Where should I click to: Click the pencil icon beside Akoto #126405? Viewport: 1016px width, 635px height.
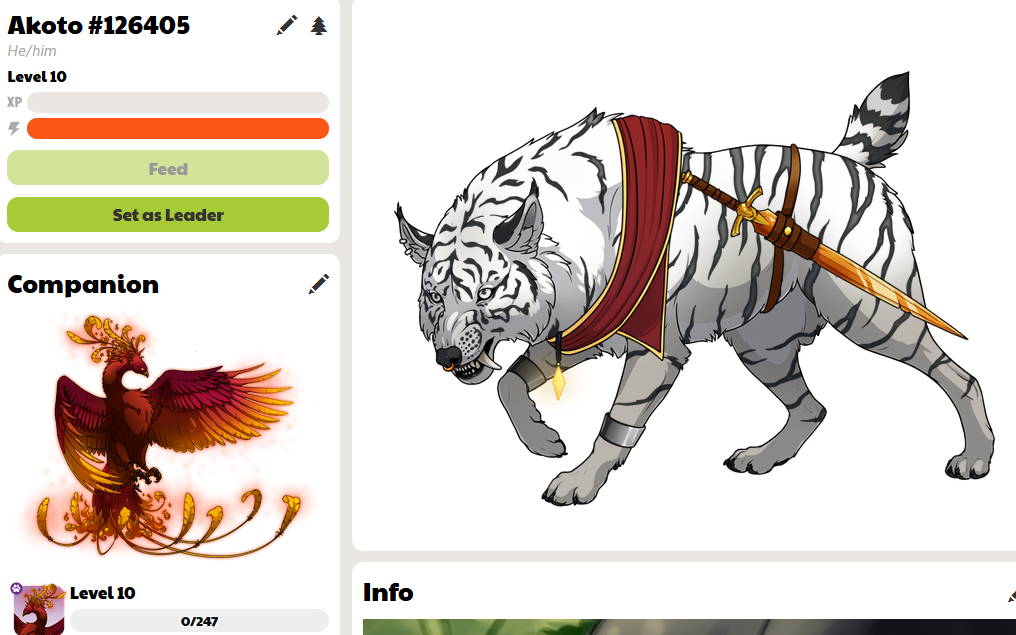click(x=286, y=25)
